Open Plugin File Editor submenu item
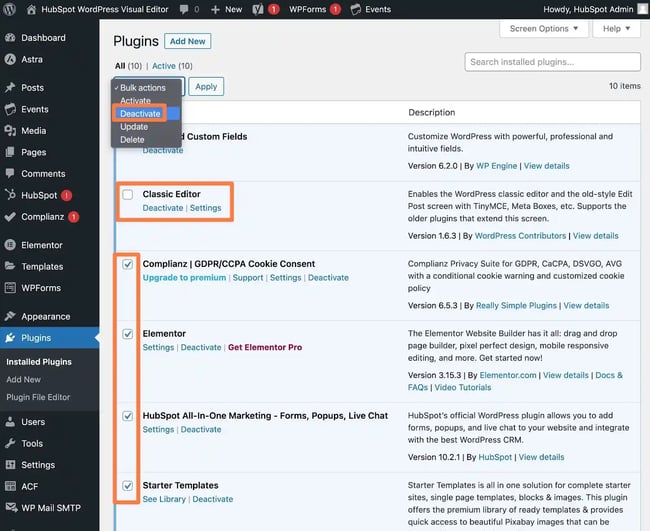 (x=38, y=397)
